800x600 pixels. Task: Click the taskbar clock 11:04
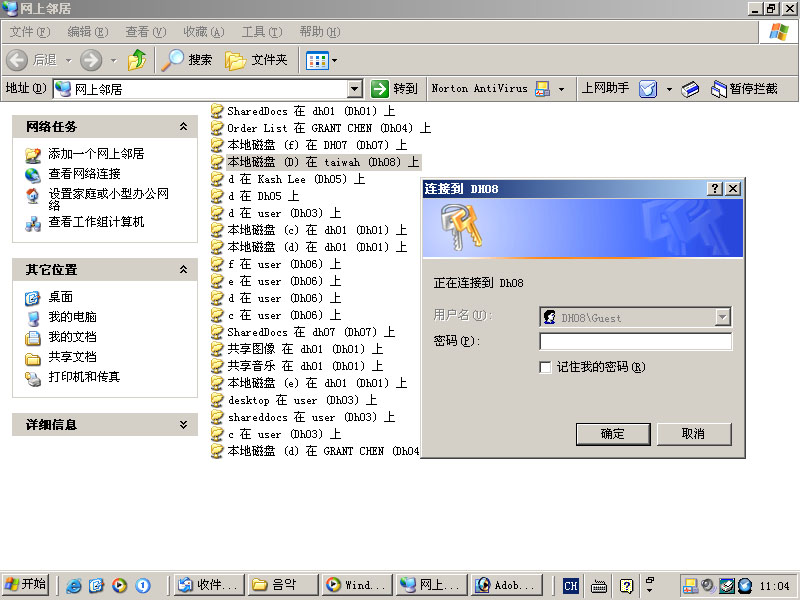point(774,586)
